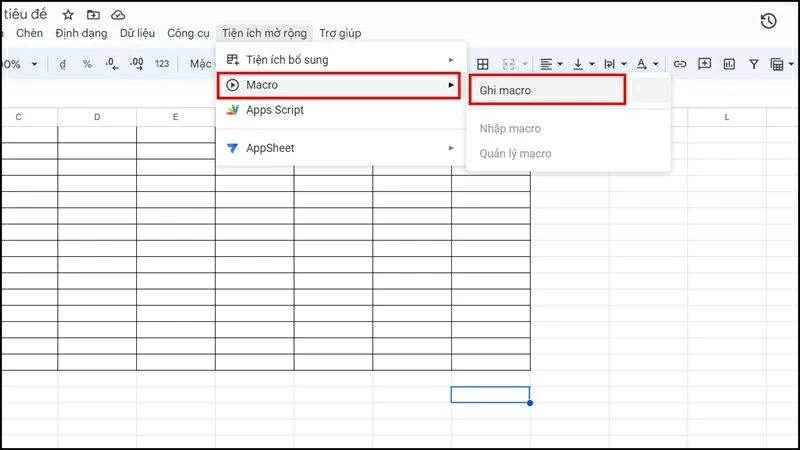Select Macro in the extensions menu
Screen dimensions: 800x450
coord(338,85)
